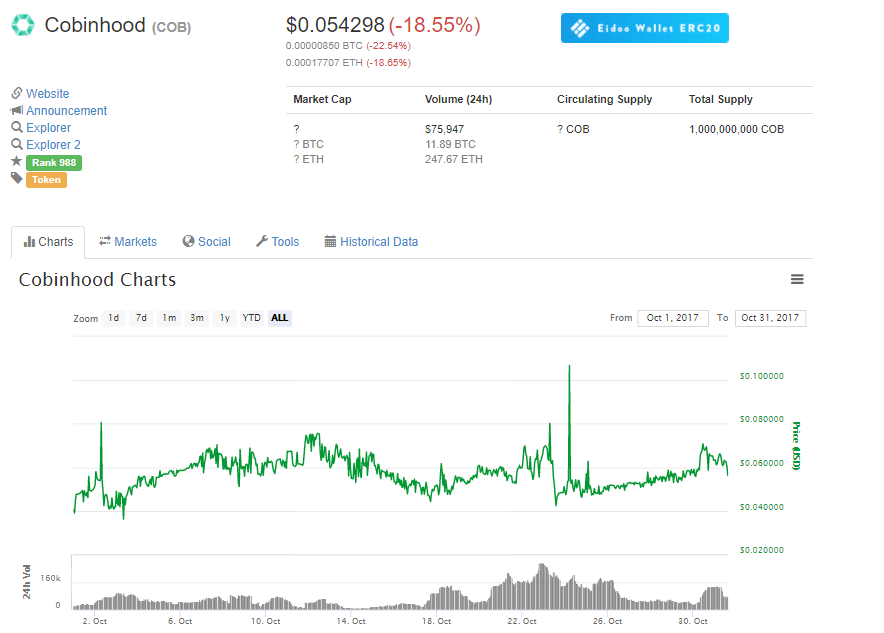Open the Website link
Image resolution: width=884 pixels, height=633 pixels.
click(47, 94)
